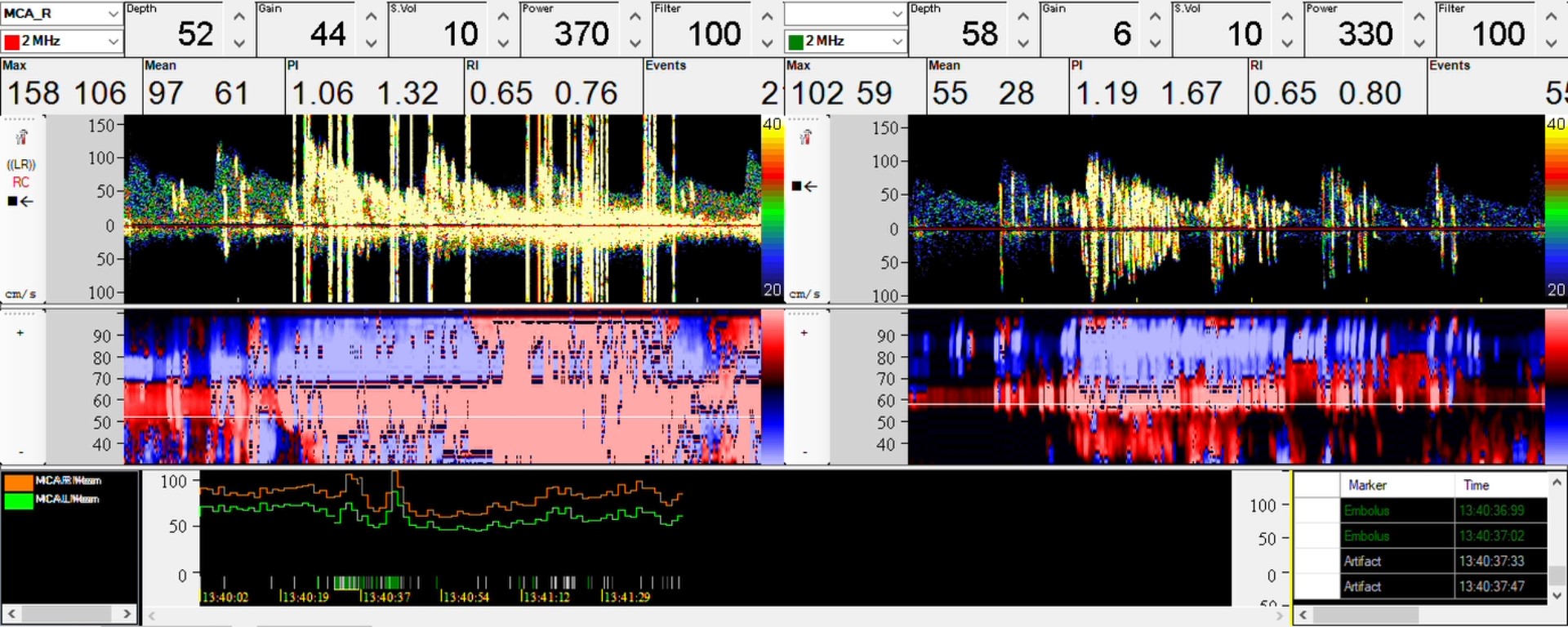Click right spectrum color scale bar
1568x627 pixels.
tap(1556, 208)
